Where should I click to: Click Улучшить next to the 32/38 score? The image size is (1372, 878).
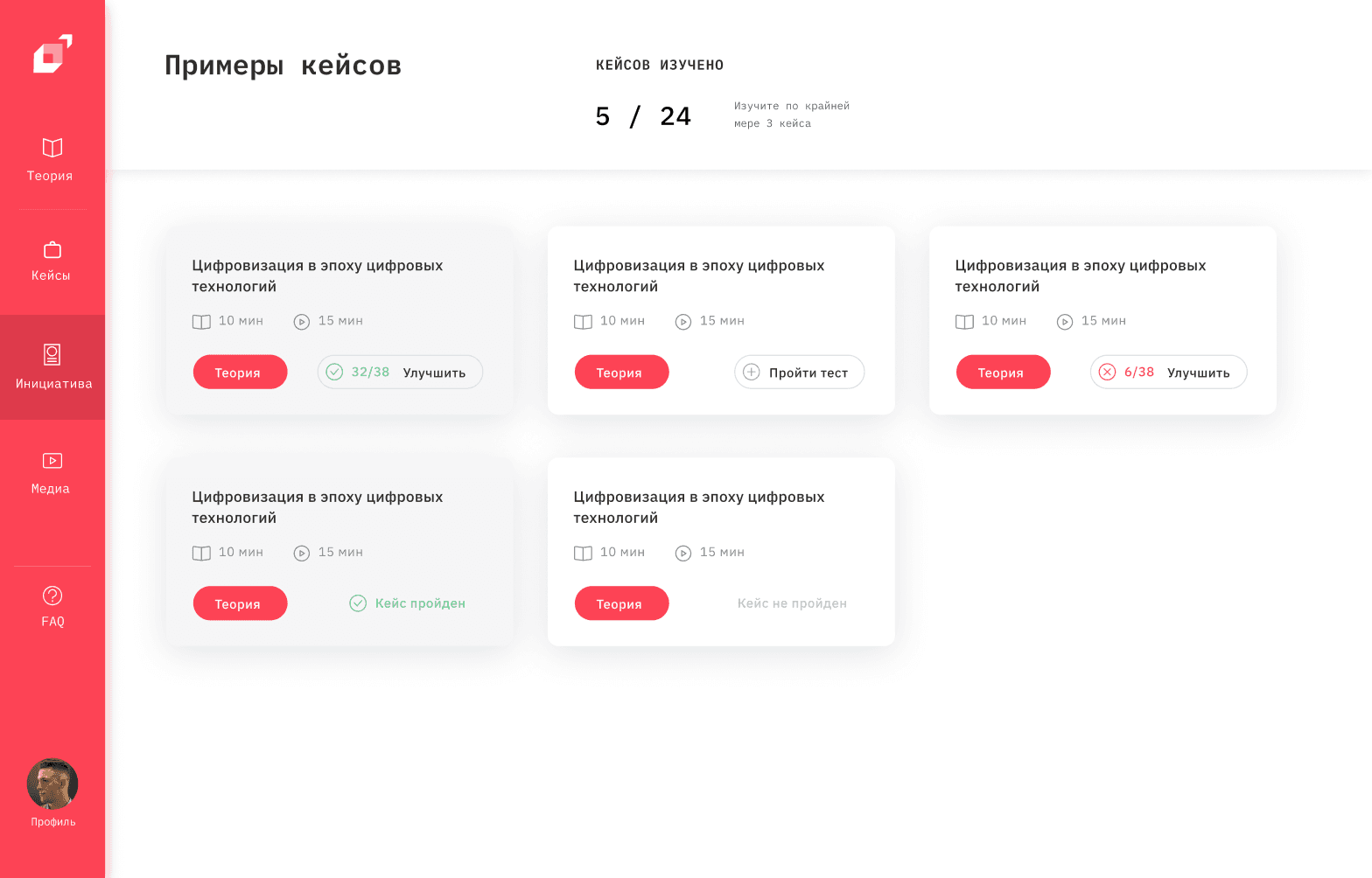click(x=434, y=373)
